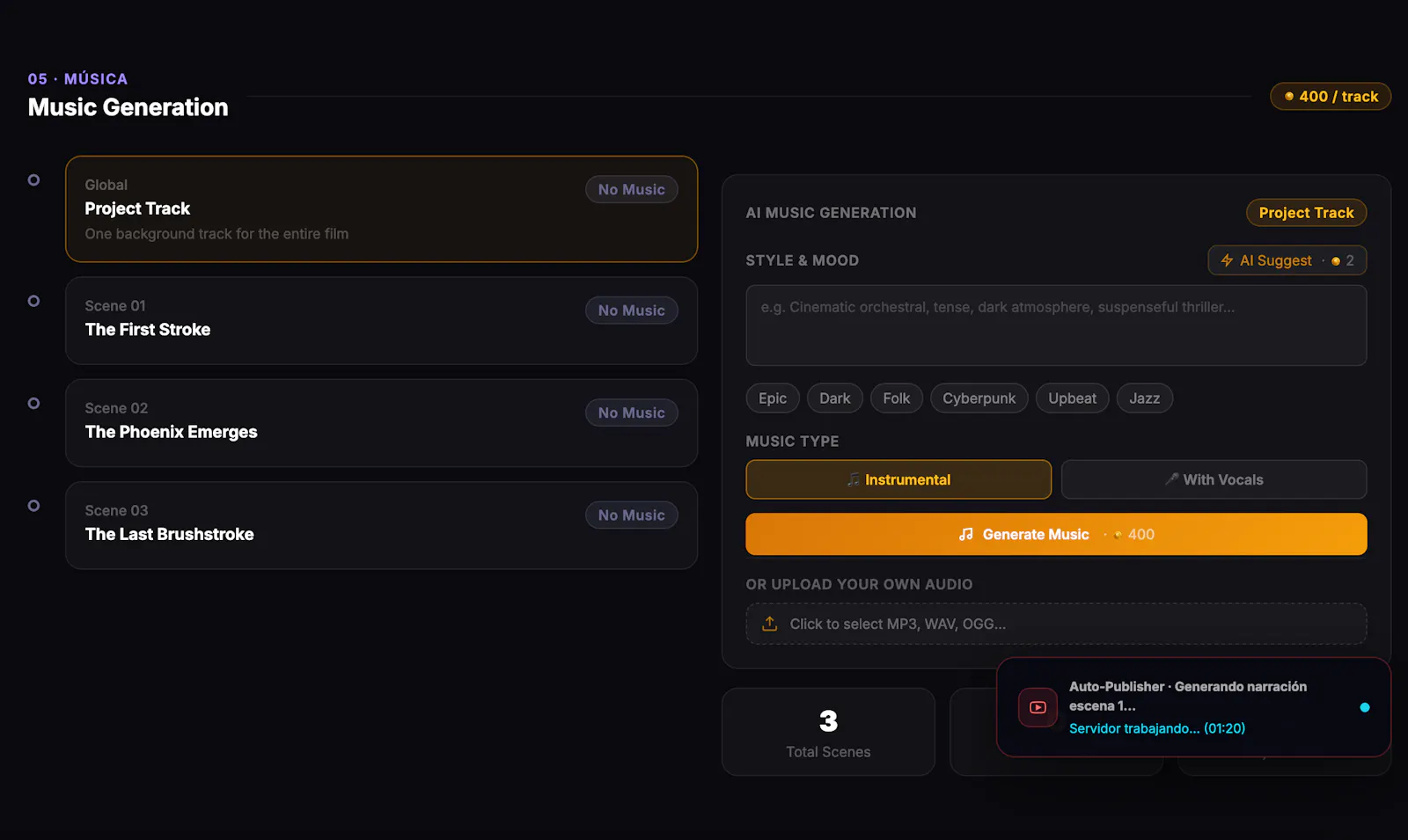Click the MUSIC TYPE label
This screenshot has height=840, width=1408.
pos(792,442)
